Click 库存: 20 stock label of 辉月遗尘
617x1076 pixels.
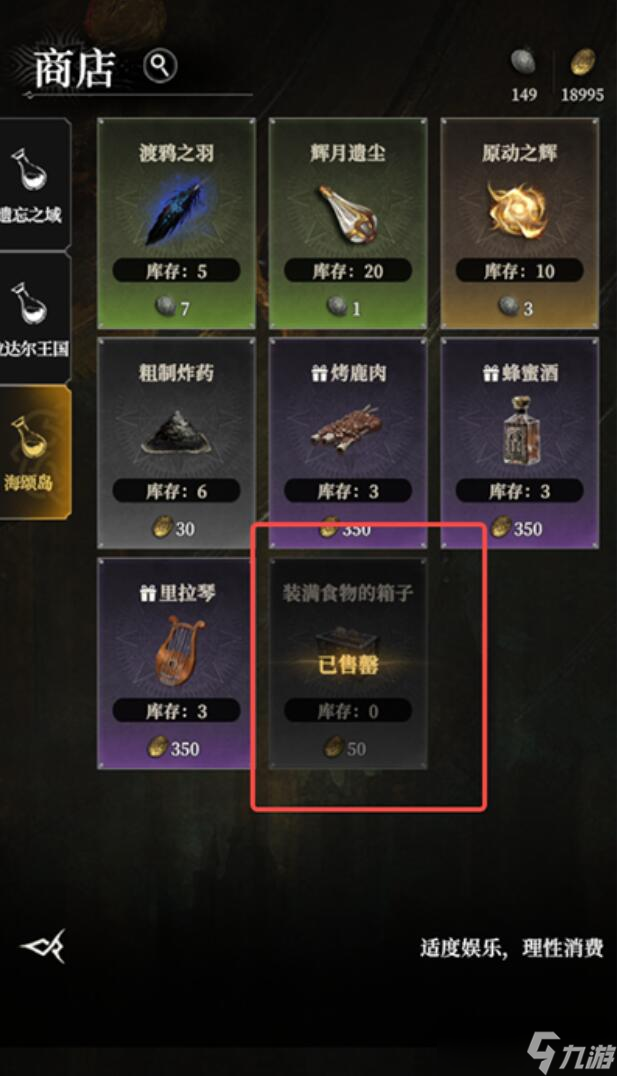(348, 271)
